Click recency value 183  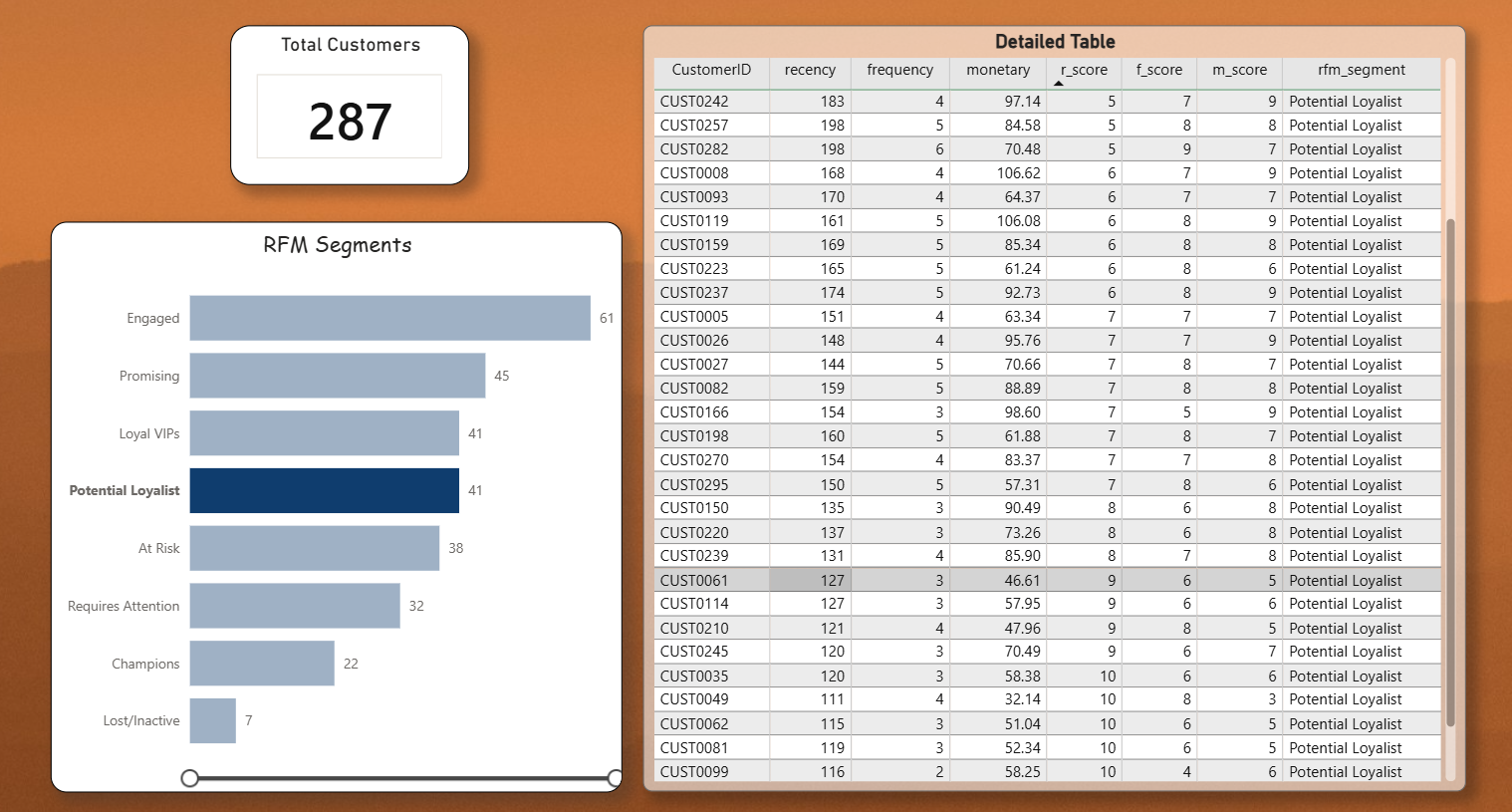click(x=833, y=102)
